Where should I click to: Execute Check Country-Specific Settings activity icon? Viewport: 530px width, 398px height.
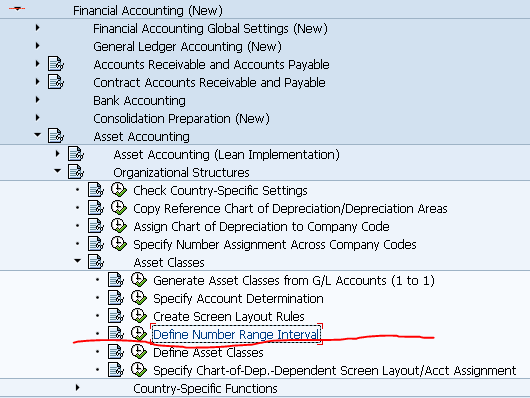pos(119,190)
